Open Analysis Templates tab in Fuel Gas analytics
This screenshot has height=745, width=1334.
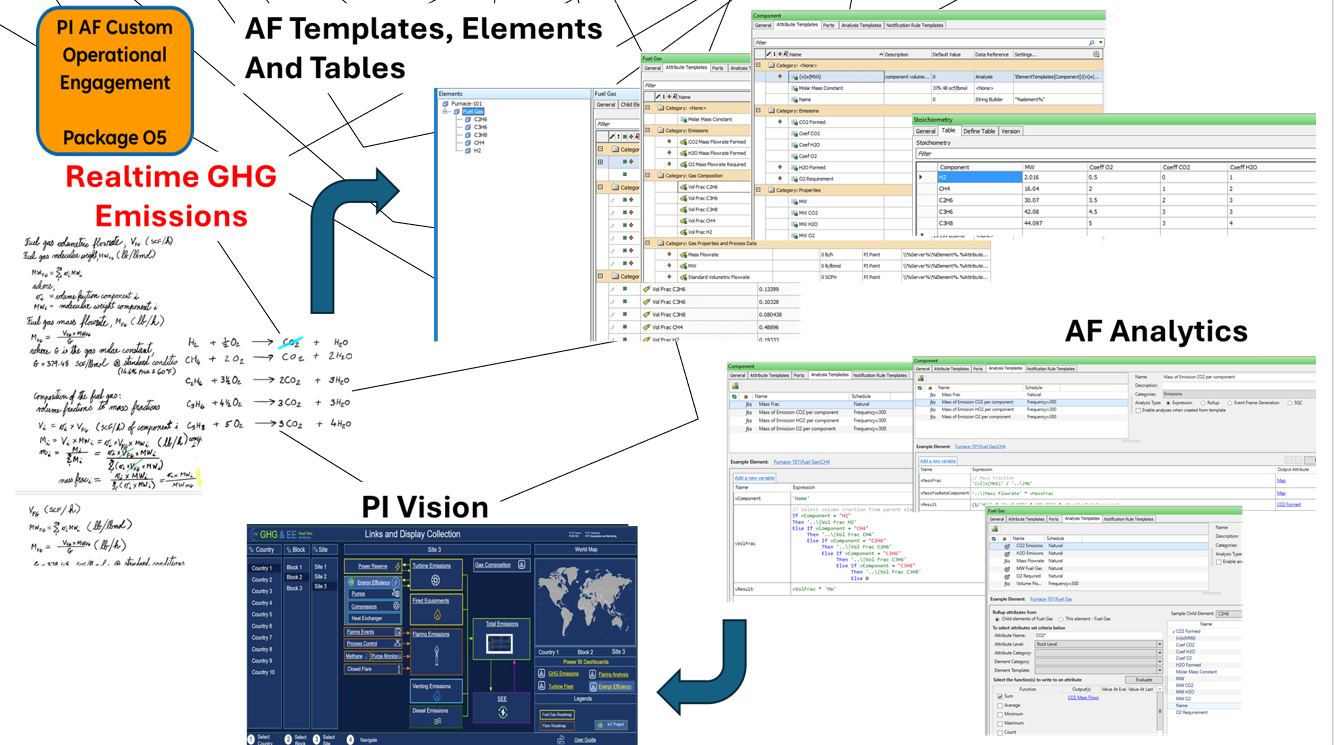point(1082,518)
